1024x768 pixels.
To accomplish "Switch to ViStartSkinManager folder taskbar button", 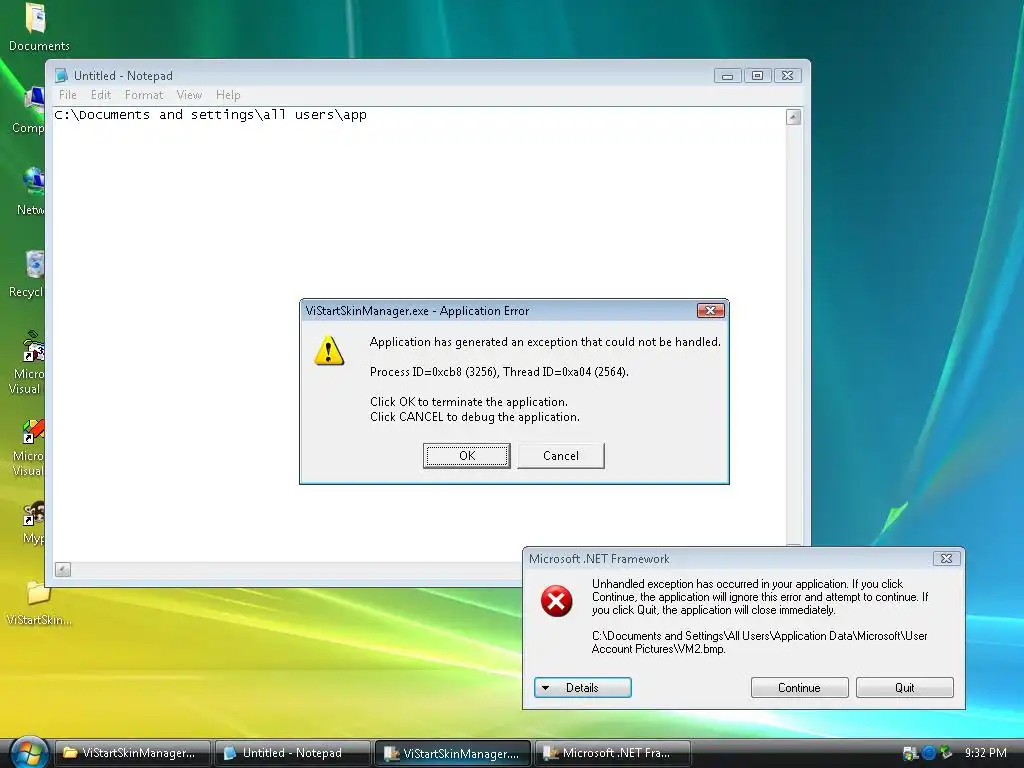I will 133,753.
